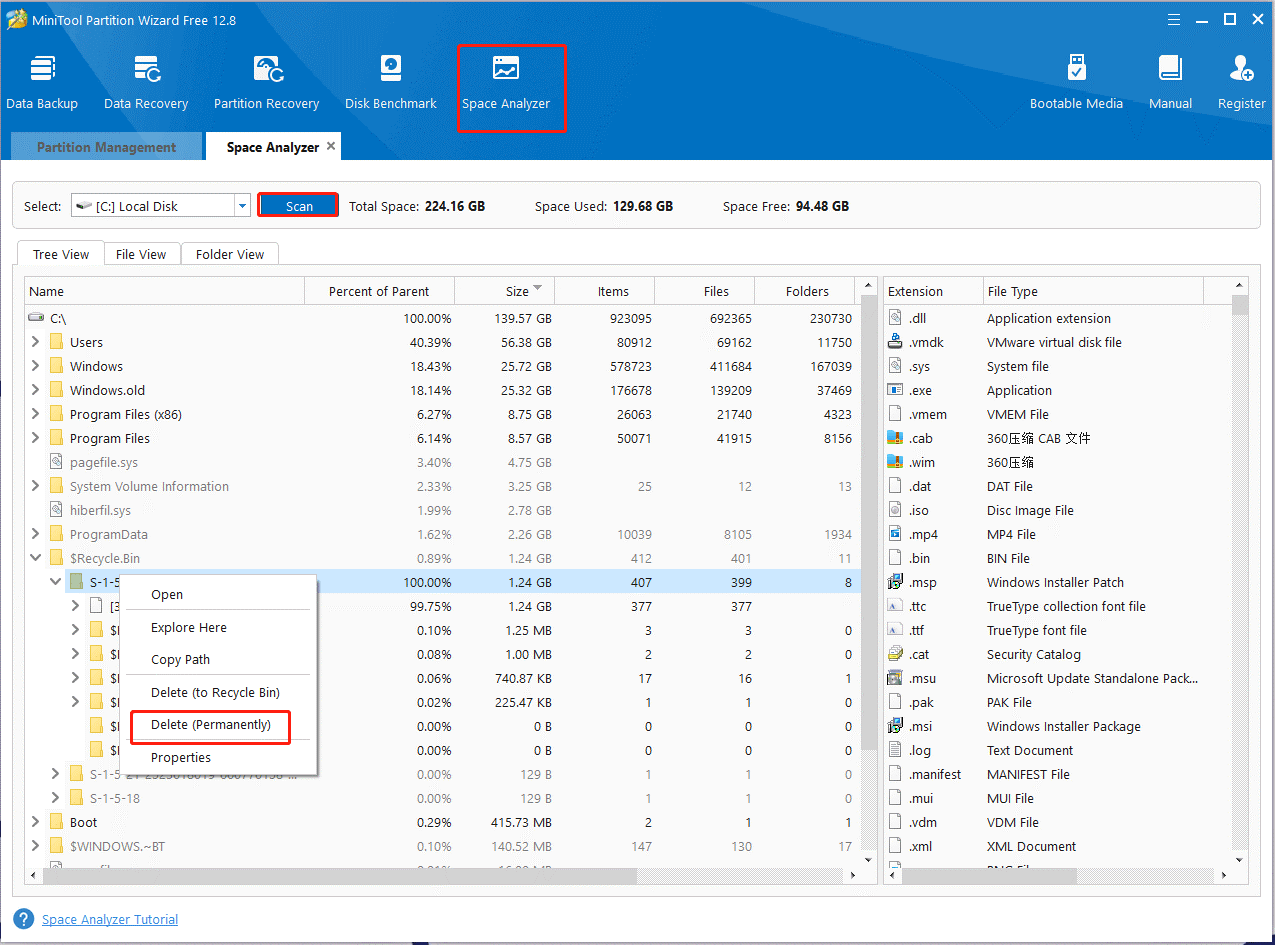Open the Manual

pos(1170,82)
